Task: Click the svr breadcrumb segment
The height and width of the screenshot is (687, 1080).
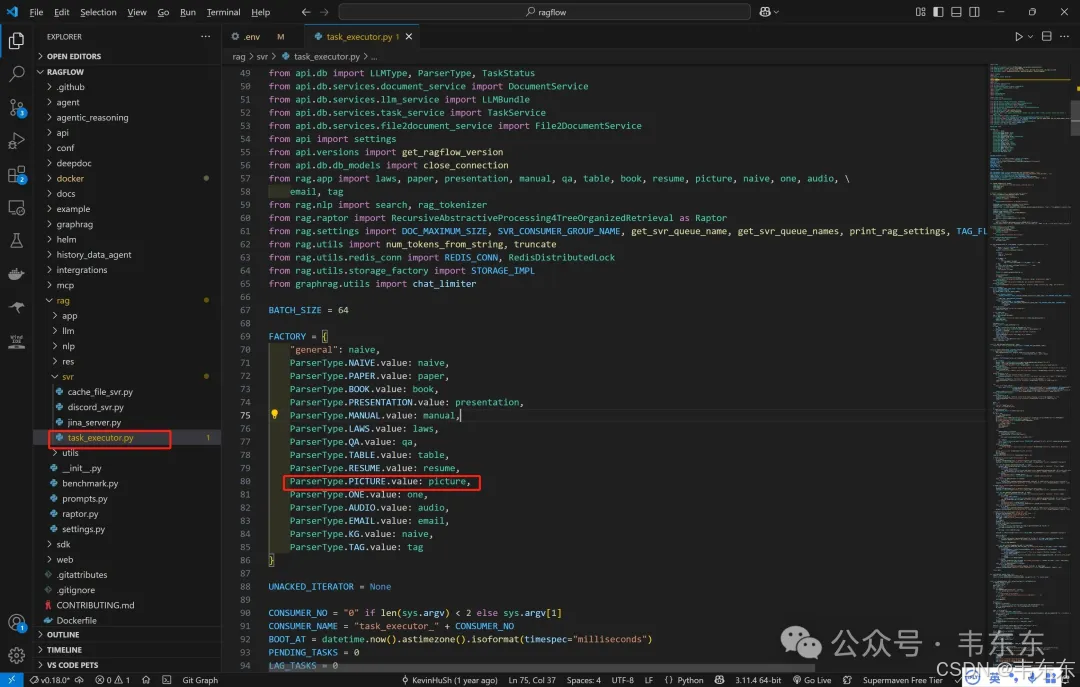Action: 262,57
